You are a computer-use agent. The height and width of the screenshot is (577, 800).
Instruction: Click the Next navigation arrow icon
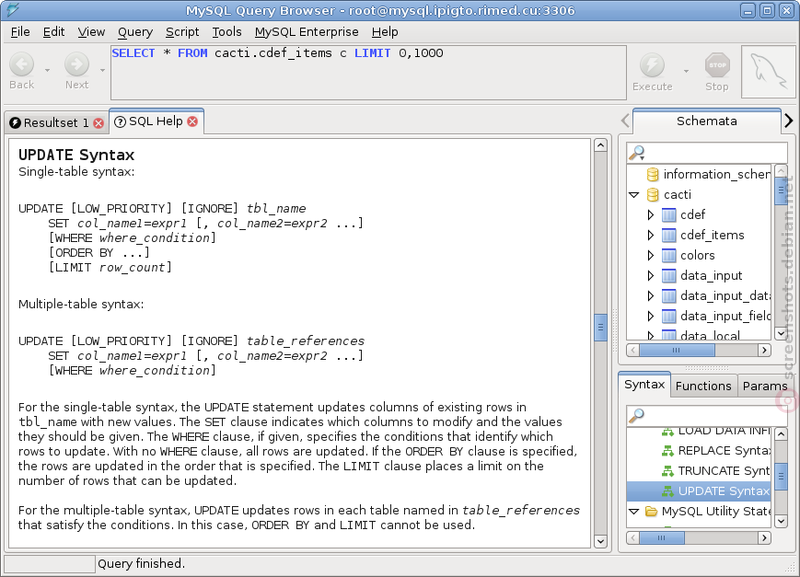pos(77,64)
